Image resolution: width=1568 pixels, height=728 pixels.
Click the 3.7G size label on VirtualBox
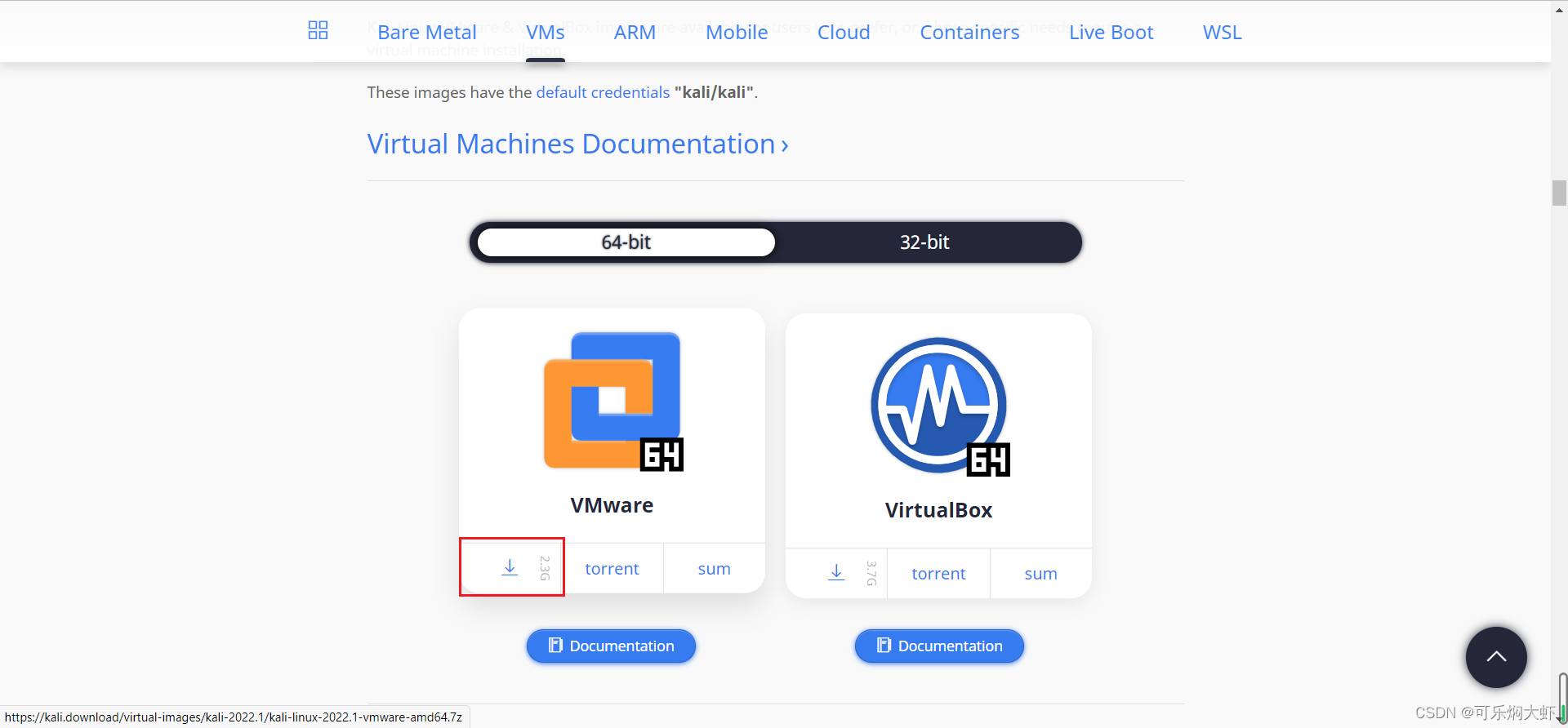pyautogui.click(x=871, y=573)
